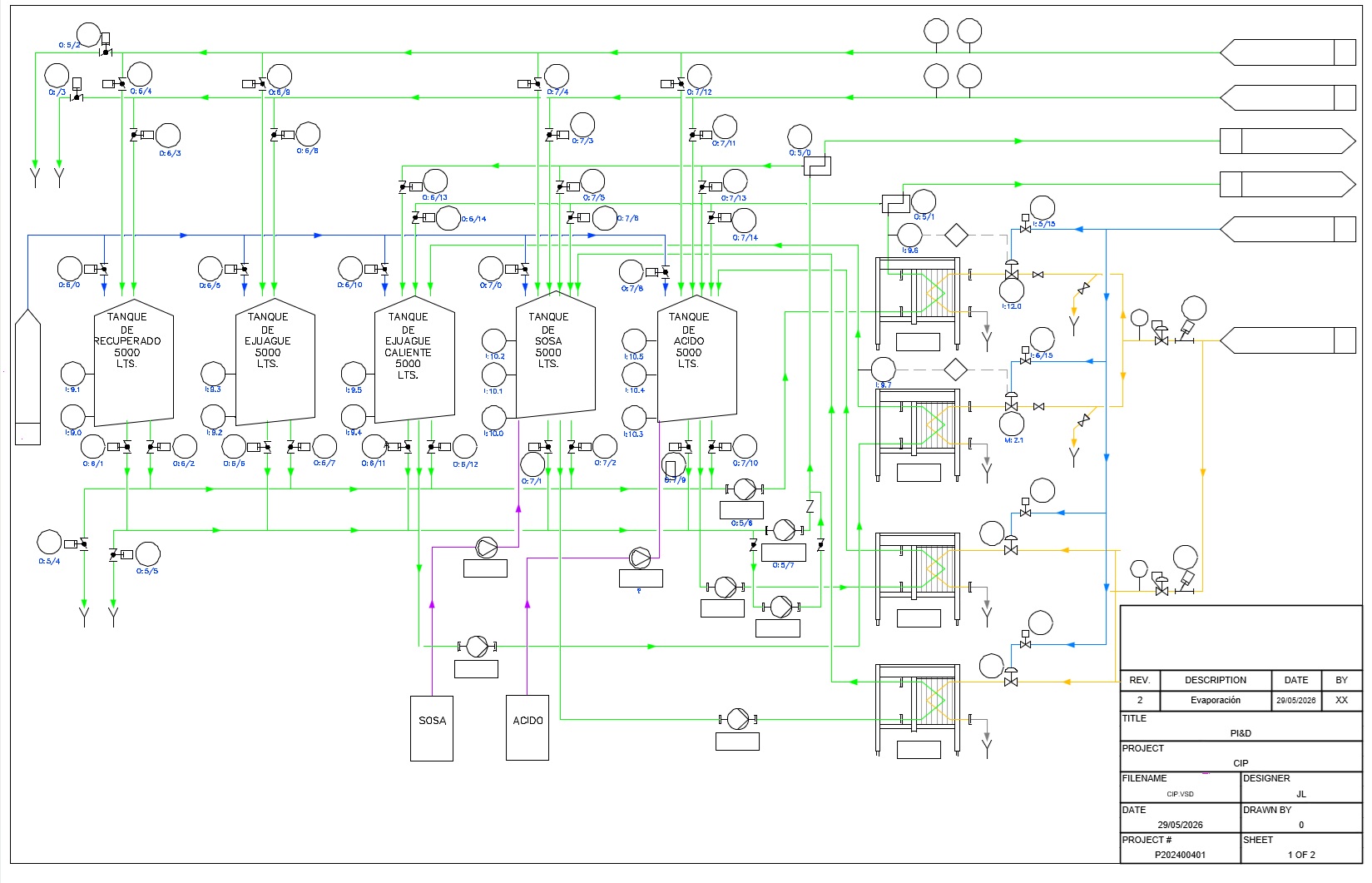Select the sheet number 1 OF 2 cell
Image resolution: width=1372 pixels, height=883 pixels.
pyautogui.click(x=1301, y=855)
